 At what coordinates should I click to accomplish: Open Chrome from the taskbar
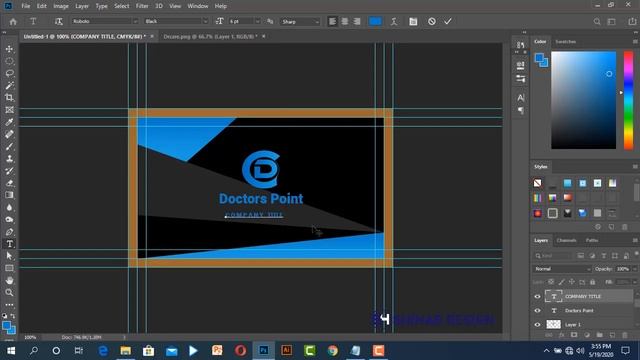(x=333, y=351)
